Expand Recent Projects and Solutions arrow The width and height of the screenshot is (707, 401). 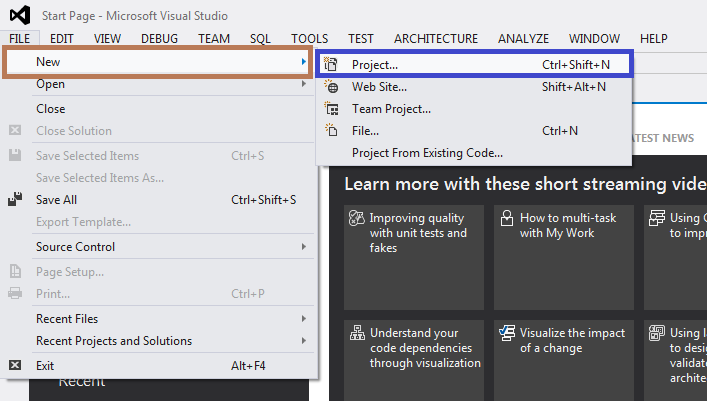[304, 341]
